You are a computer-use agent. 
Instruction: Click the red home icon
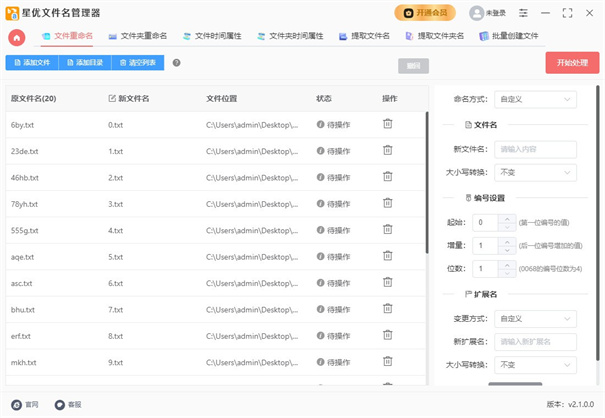[x=17, y=36]
